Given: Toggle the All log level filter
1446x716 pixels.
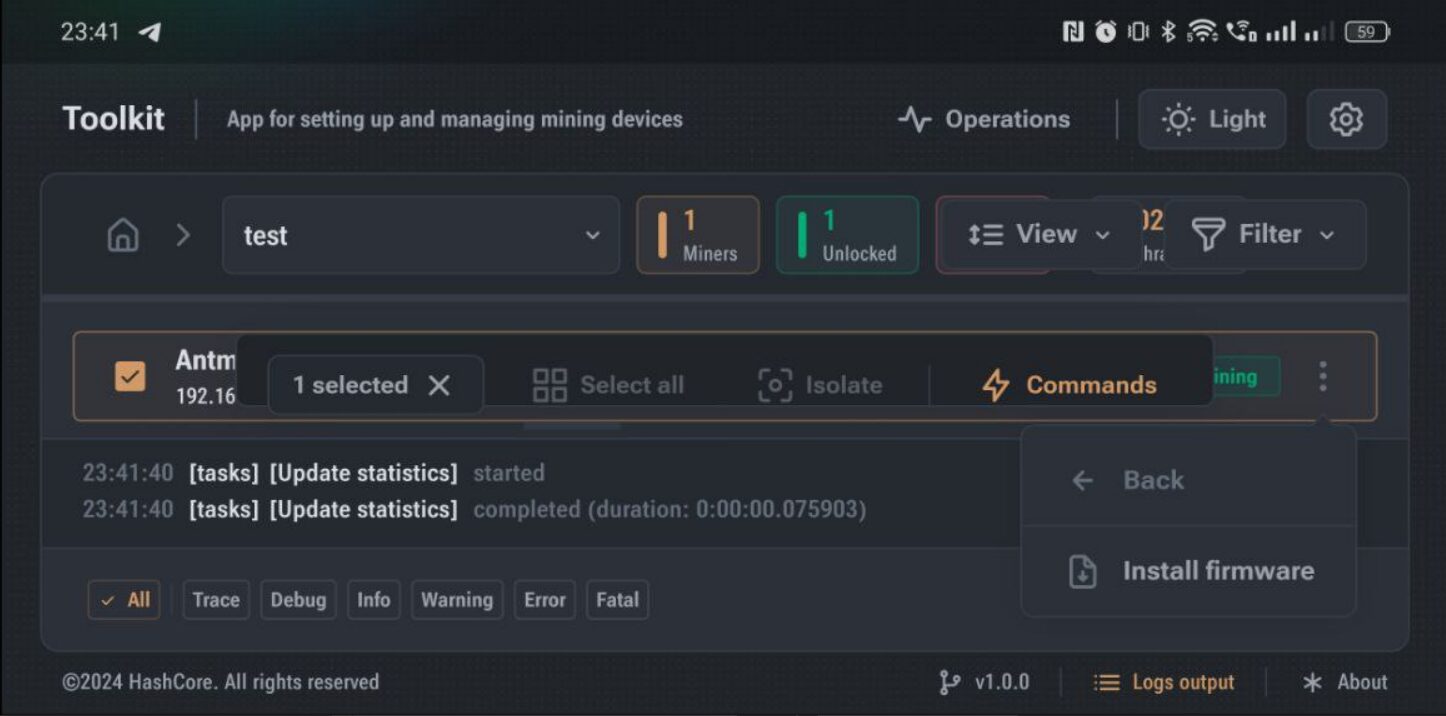Looking at the screenshot, I should tap(124, 600).
